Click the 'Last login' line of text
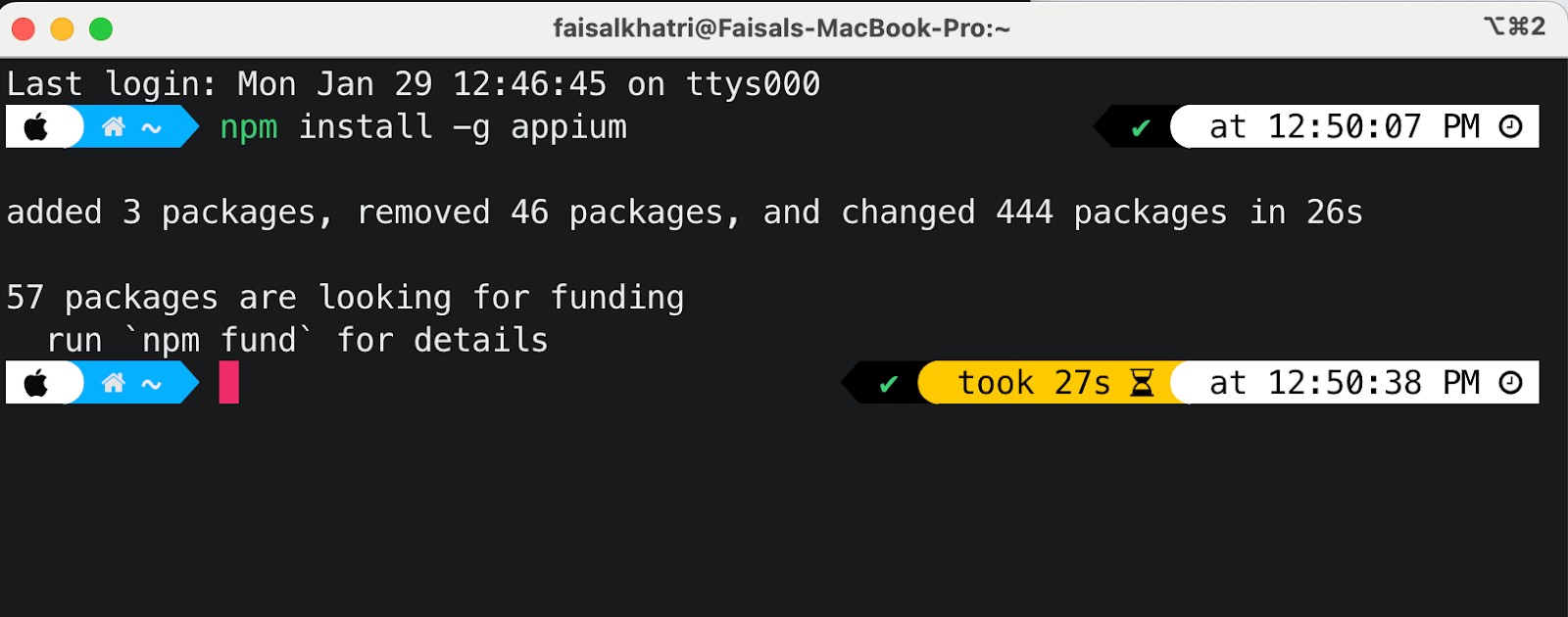 (x=413, y=84)
